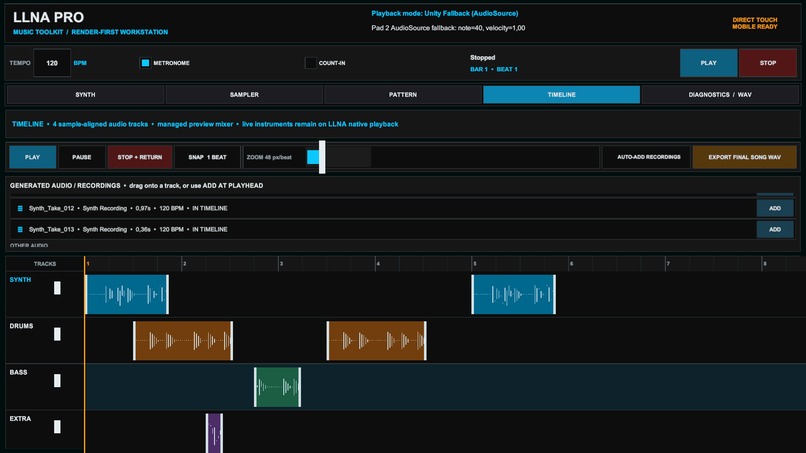The height and width of the screenshot is (453, 806).
Task: Click the Synth_Take_013 recording row text
Action: click(128, 229)
